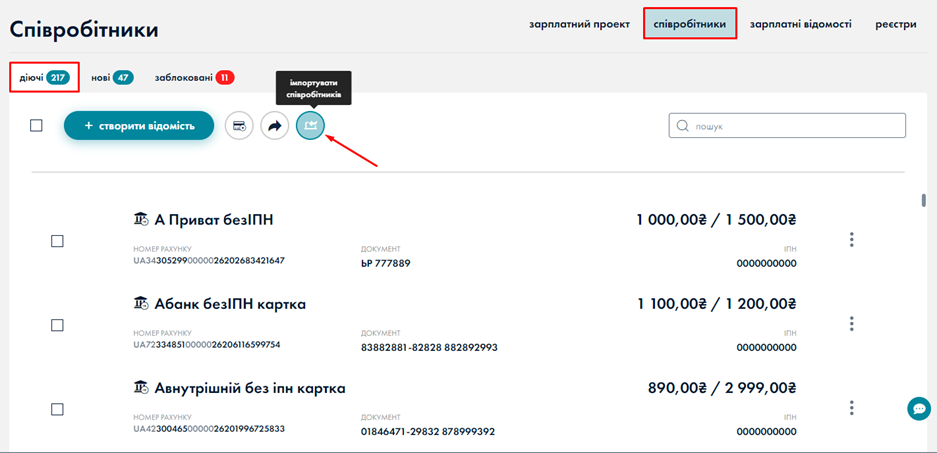Check the box for Абанк безІПН картка
This screenshot has height=453, width=937.
[x=57, y=325]
